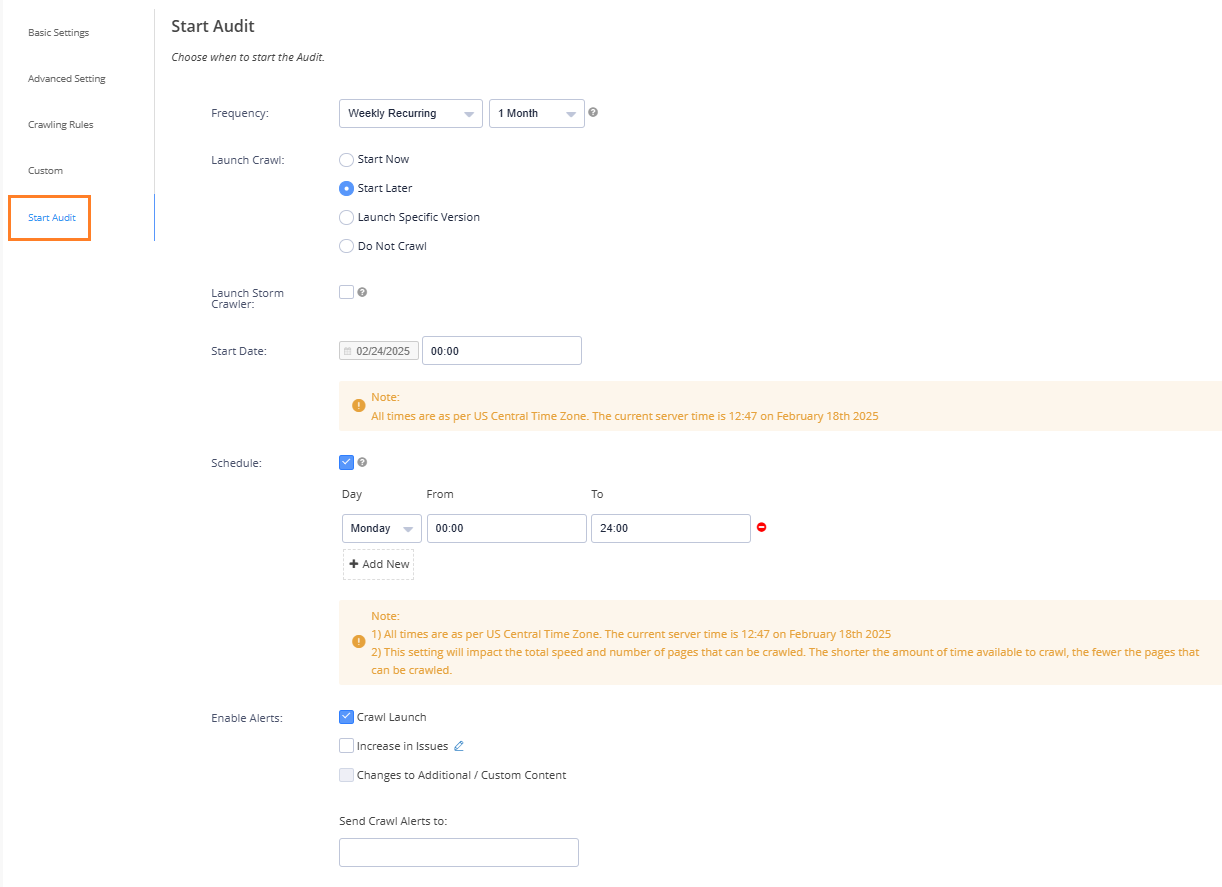
Task: Enable the Launch Storm Crawler checkbox
Action: click(346, 292)
